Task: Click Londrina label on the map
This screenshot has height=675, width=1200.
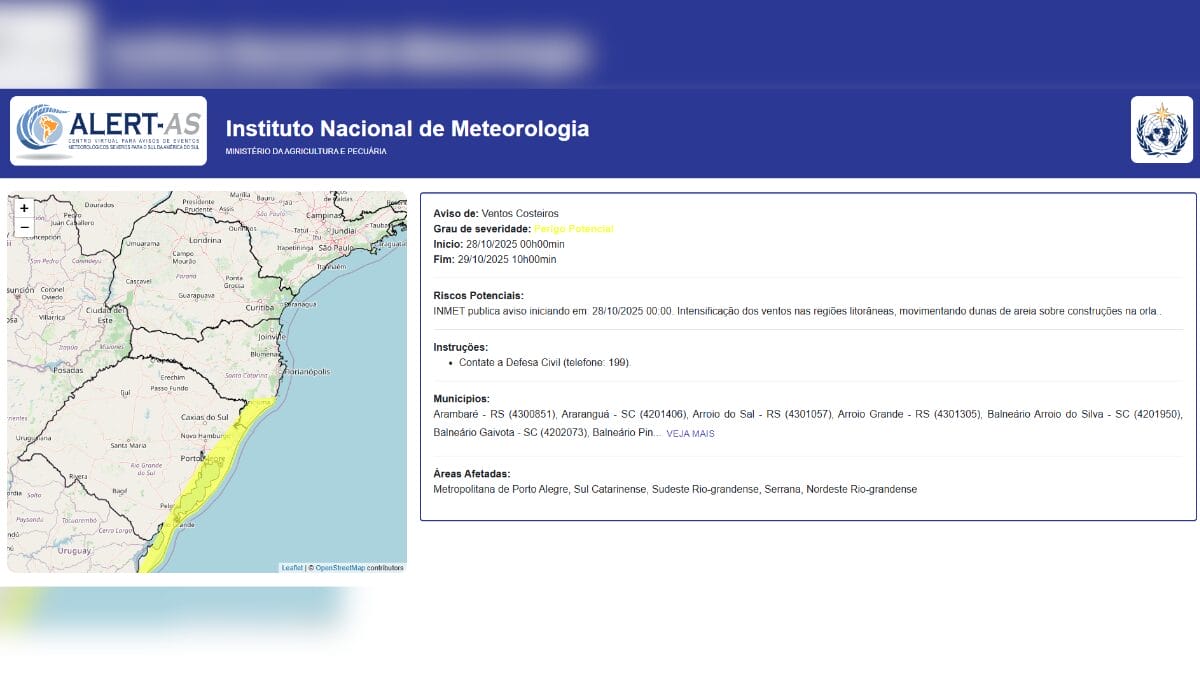Action: [204, 240]
